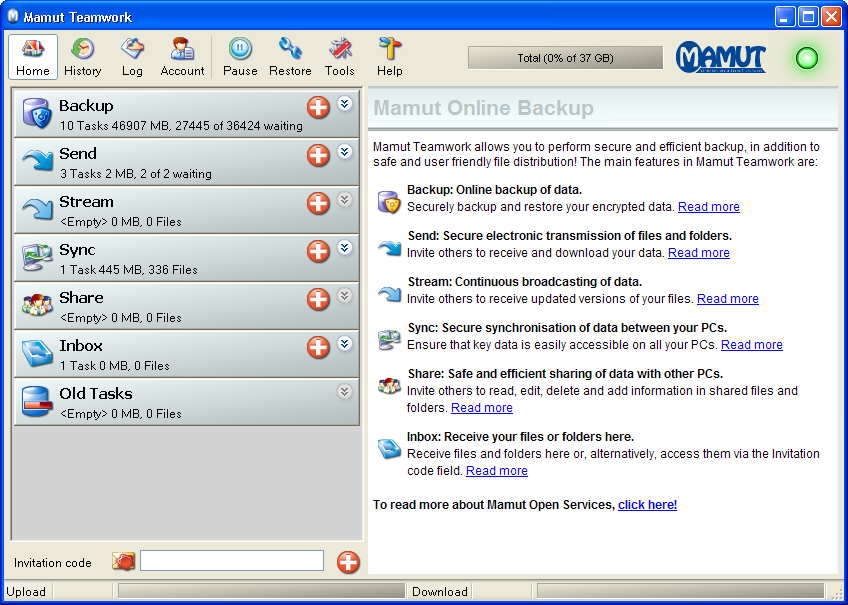Select the Sync section header
Image resolution: width=848 pixels, height=605 pixels.
click(187, 258)
